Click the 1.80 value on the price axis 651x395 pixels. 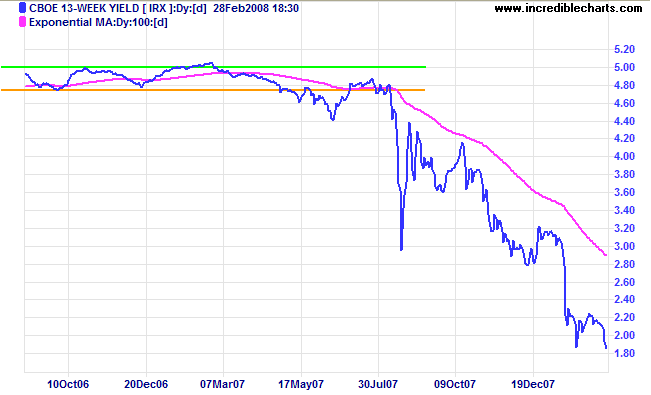624,353
